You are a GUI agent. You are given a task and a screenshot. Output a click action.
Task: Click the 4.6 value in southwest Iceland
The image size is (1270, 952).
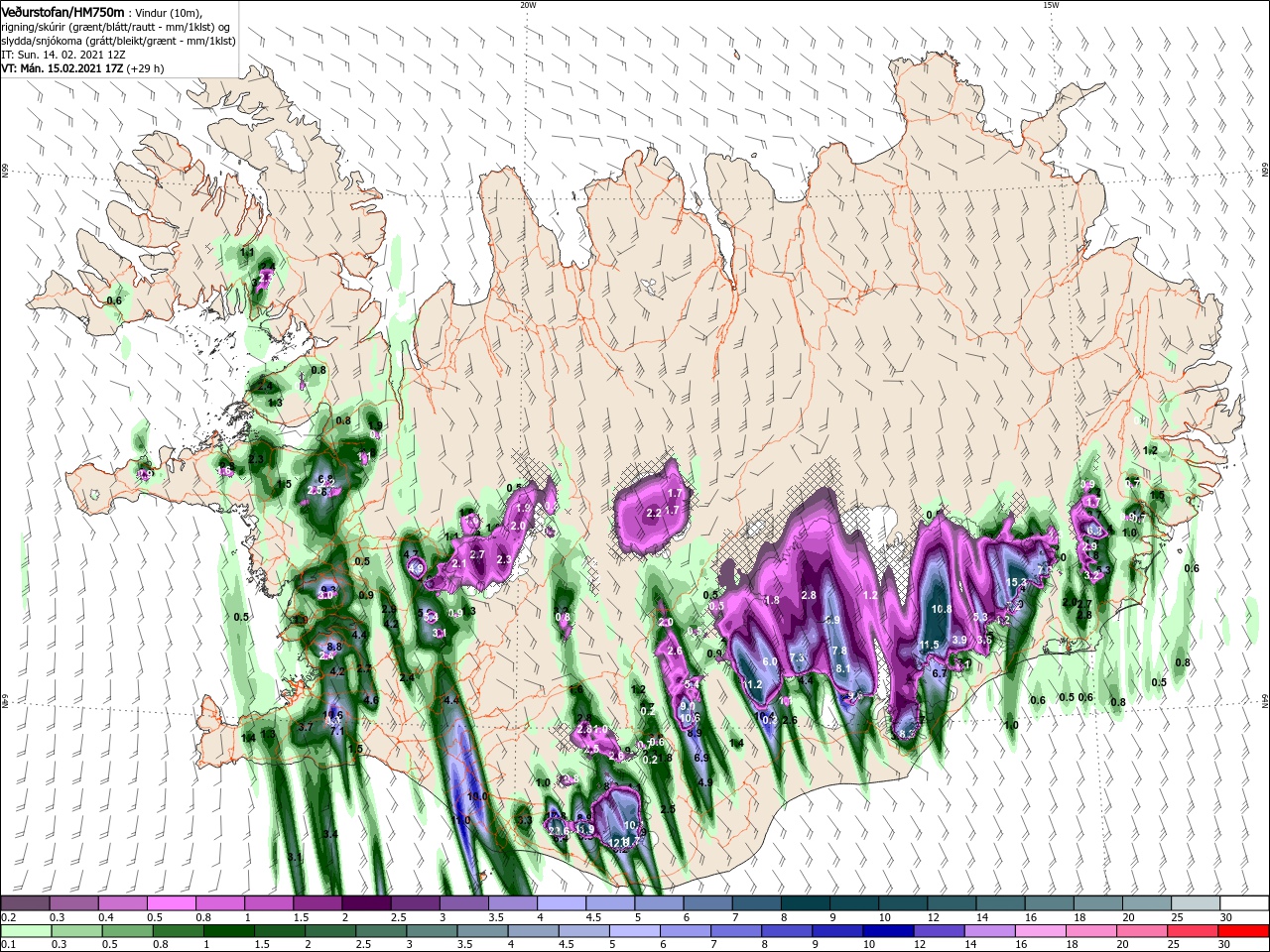point(371,700)
